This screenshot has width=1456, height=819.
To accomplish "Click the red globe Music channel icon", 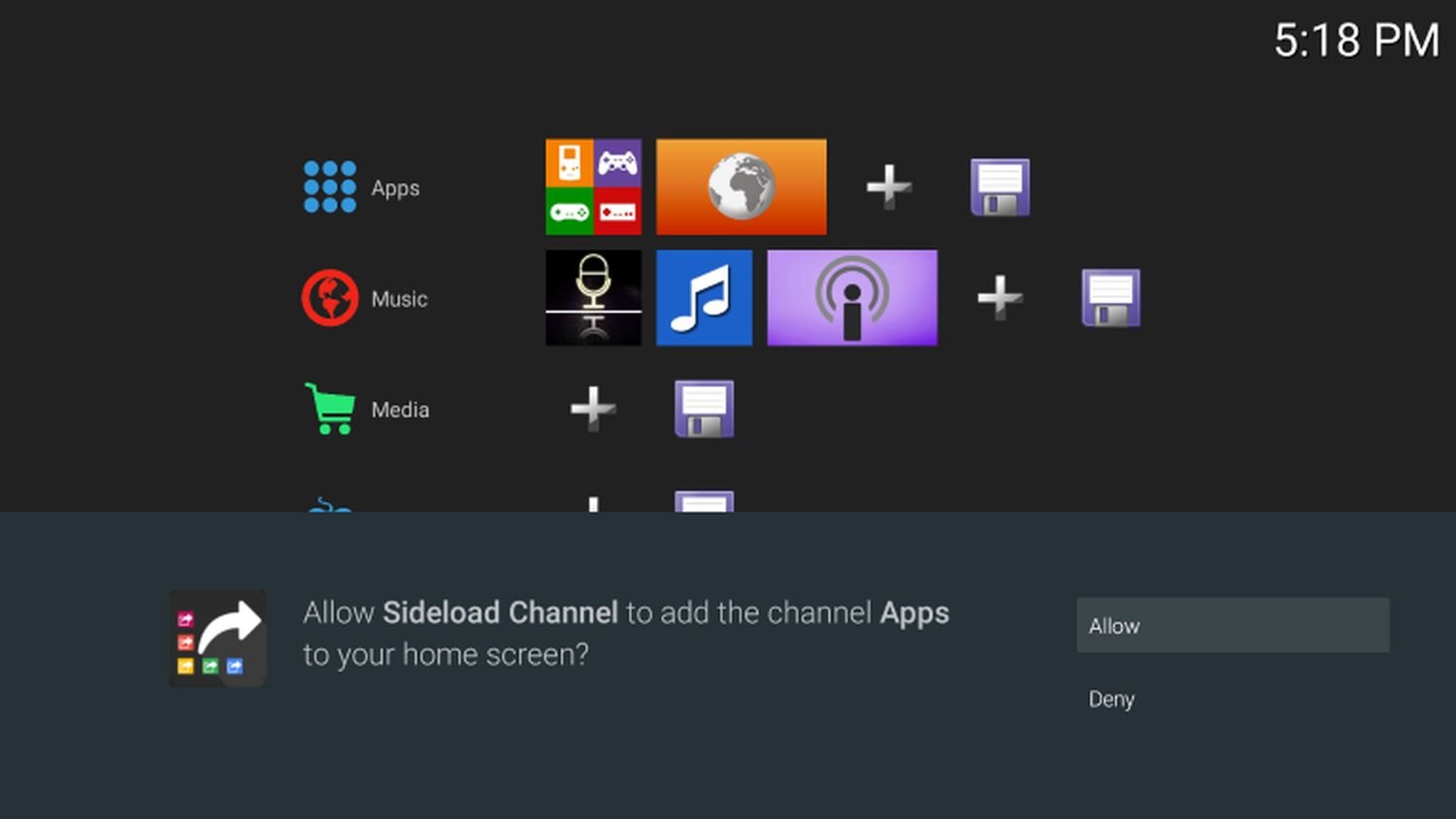I will pyautogui.click(x=330, y=298).
